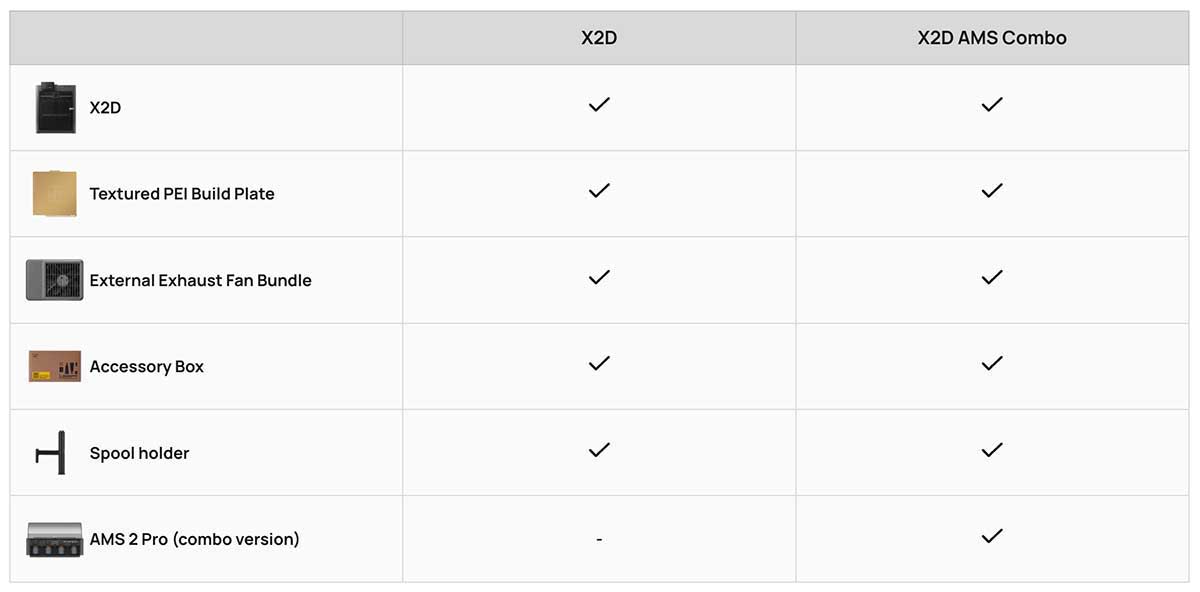Click X2D column checkmark for Spool holder

pos(599,450)
